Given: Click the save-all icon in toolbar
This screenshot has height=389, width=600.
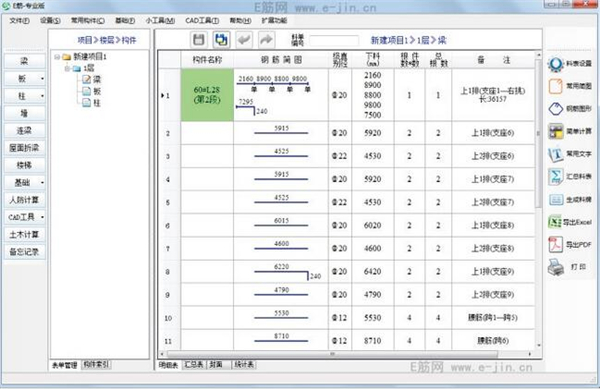Looking at the screenshot, I should (x=221, y=39).
